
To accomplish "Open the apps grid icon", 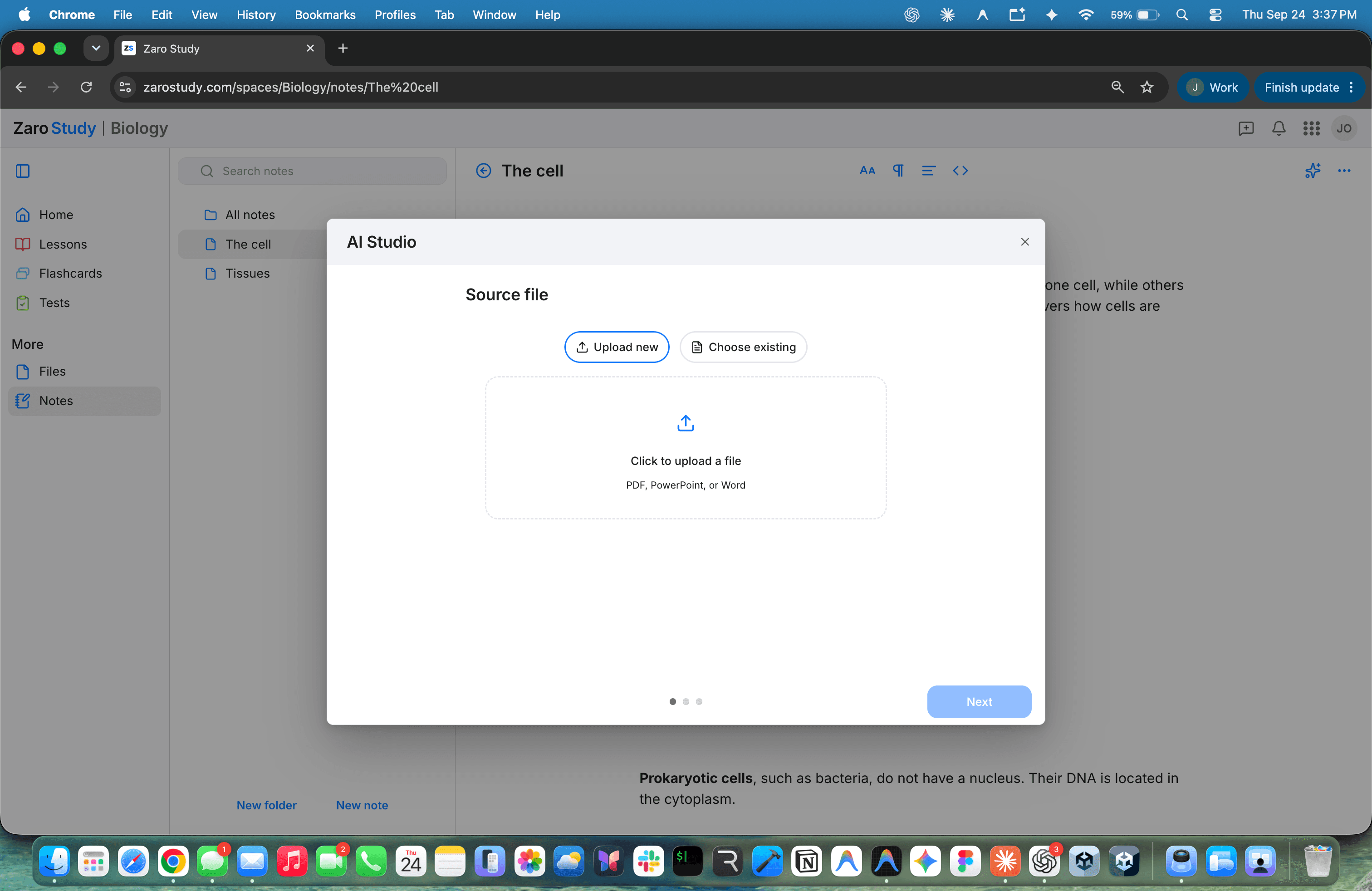I will (1312, 128).
